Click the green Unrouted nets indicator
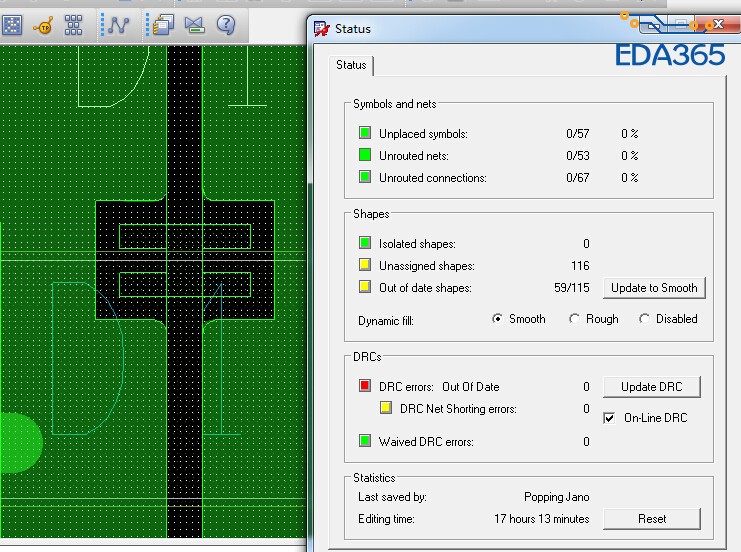Screen dimensions: 741x552 pyautogui.click(x=365, y=156)
